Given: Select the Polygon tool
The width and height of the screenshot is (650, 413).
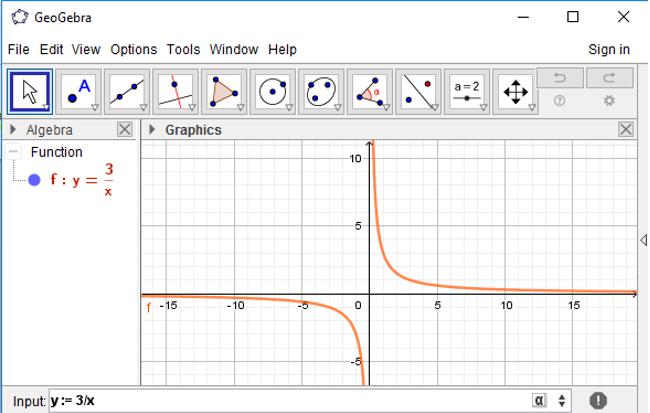Looking at the screenshot, I should [224, 92].
